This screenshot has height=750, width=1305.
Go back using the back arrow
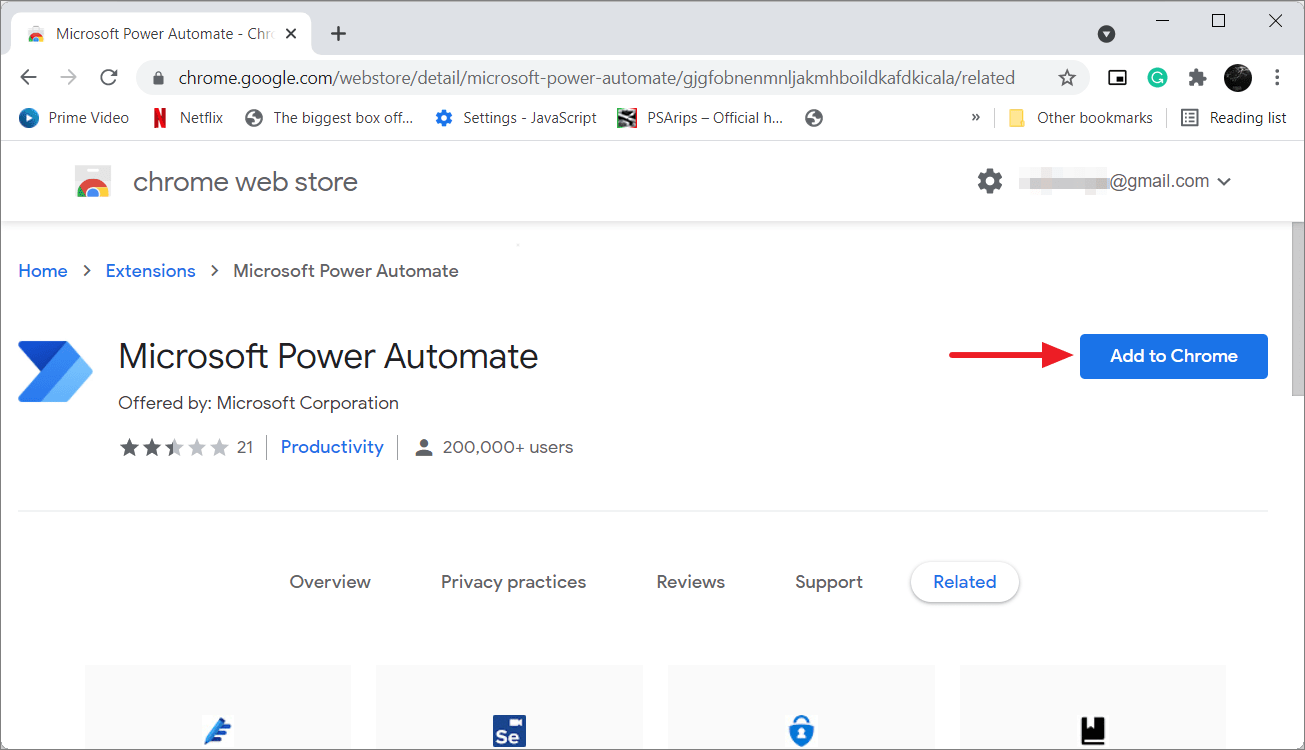click(28, 77)
